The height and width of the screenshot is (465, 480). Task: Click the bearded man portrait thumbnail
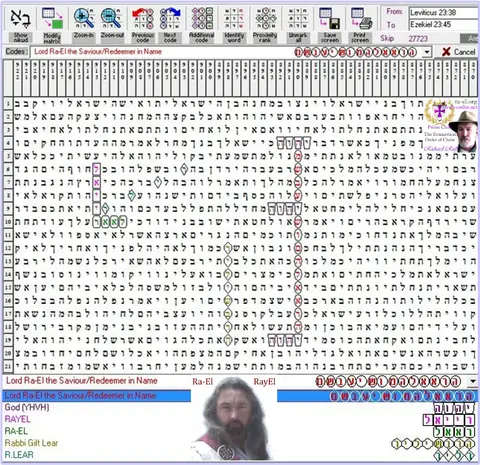coord(234,419)
